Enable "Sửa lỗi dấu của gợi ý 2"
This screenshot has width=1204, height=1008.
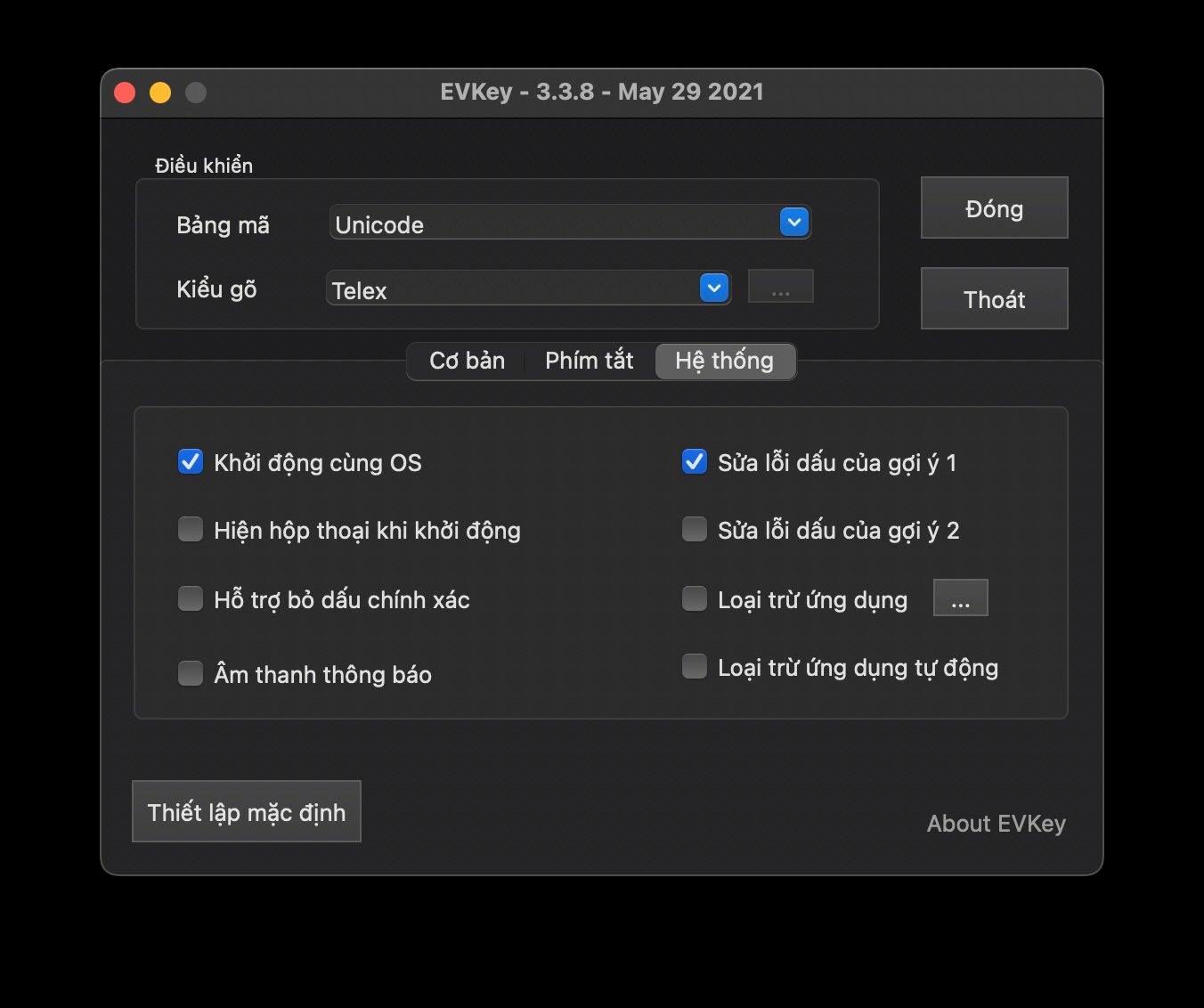pos(694,528)
